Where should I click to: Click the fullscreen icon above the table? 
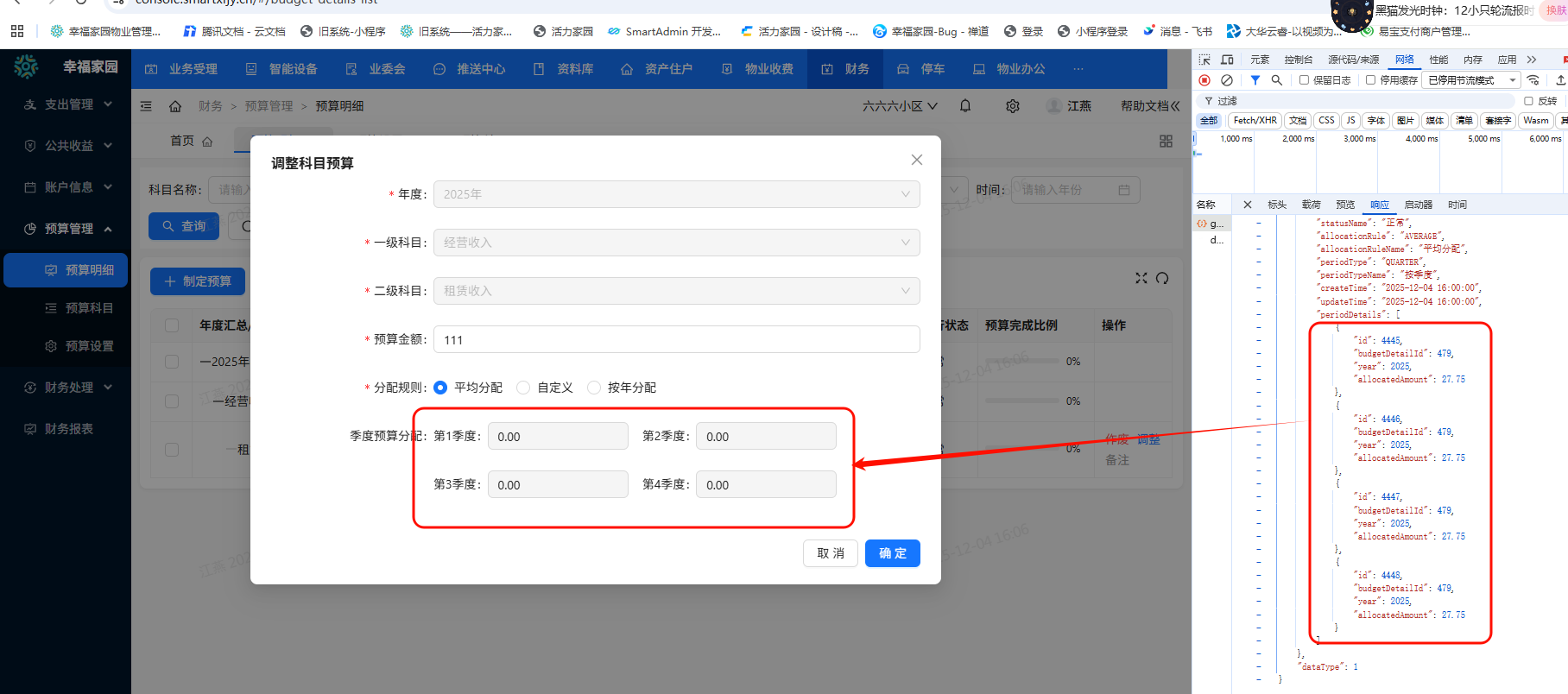(1141, 278)
